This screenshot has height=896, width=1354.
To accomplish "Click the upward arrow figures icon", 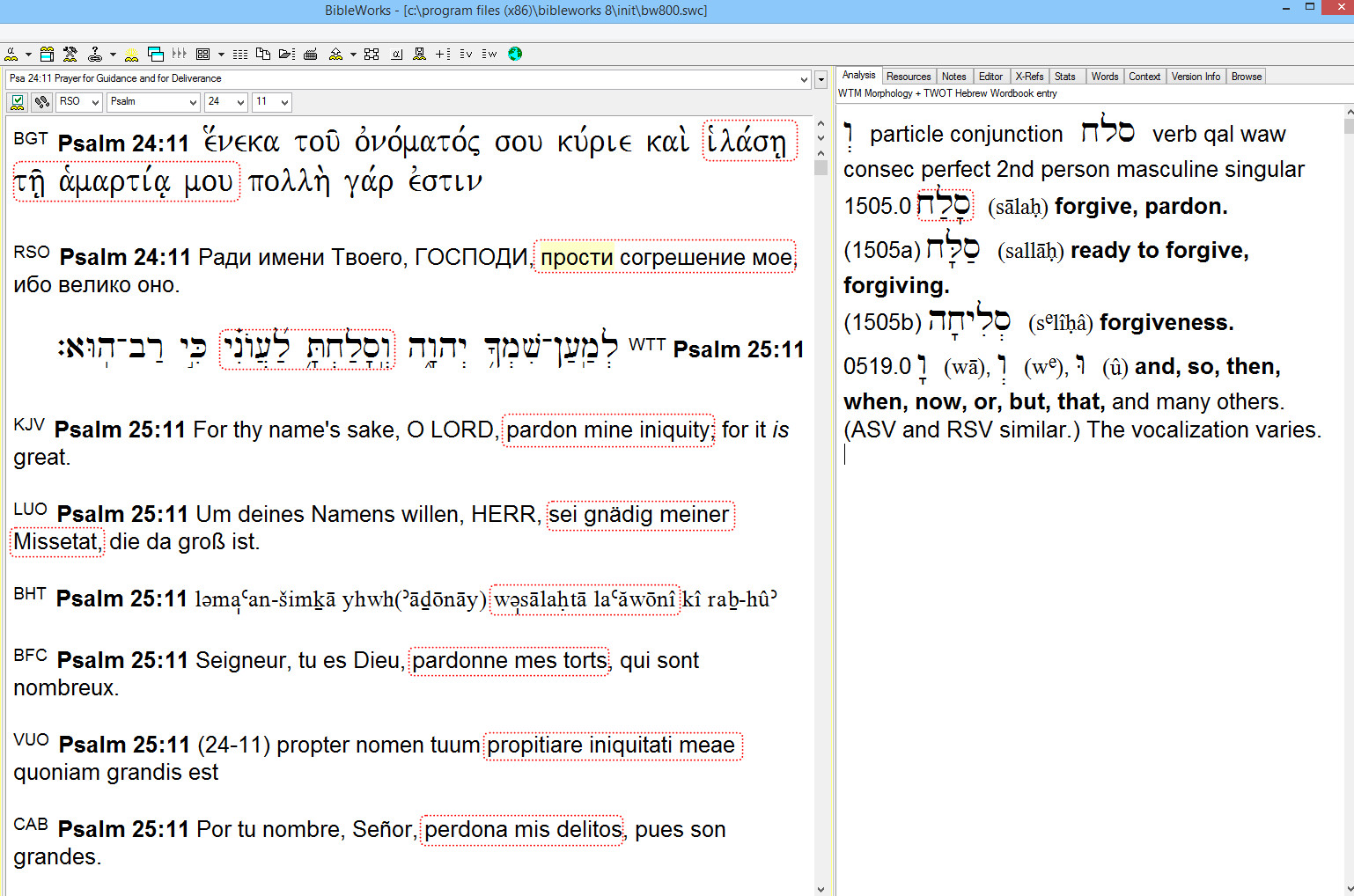I will pyautogui.click(x=335, y=54).
